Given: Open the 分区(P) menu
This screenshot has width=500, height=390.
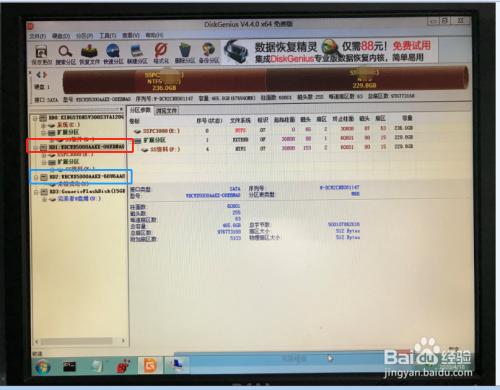Looking at the screenshot, I should click(84, 36).
